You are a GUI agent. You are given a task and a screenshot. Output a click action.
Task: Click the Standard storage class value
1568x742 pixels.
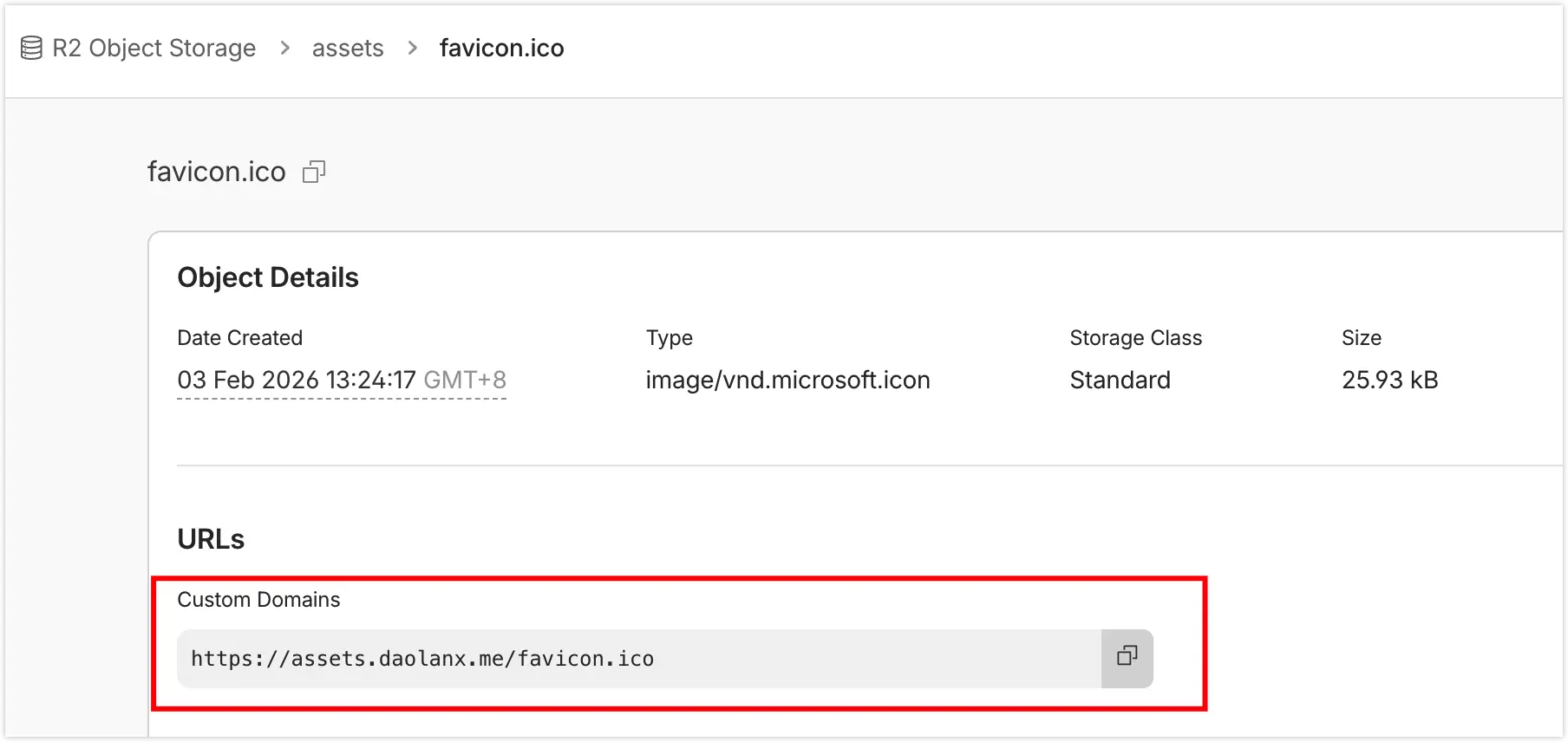tap(1120, 381)
